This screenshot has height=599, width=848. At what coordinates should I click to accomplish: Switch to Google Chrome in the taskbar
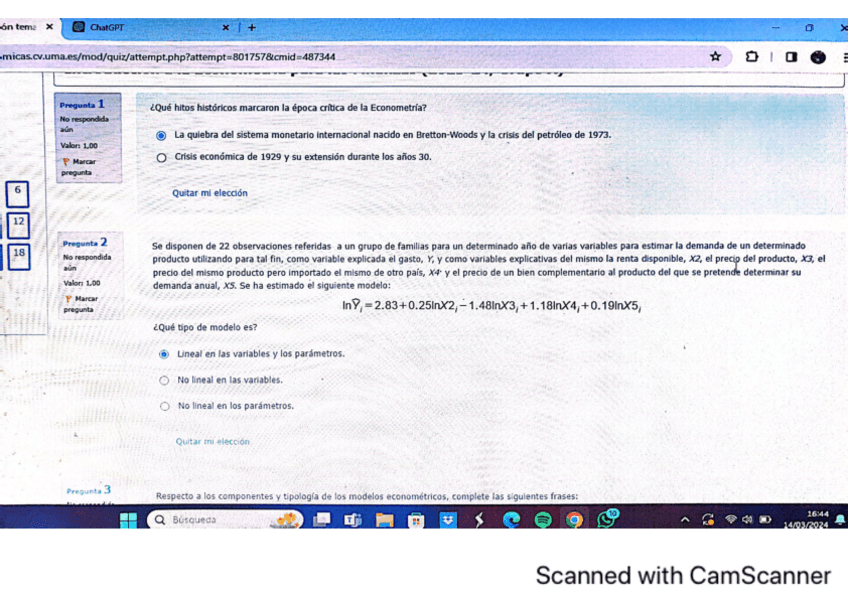[574, 520]
